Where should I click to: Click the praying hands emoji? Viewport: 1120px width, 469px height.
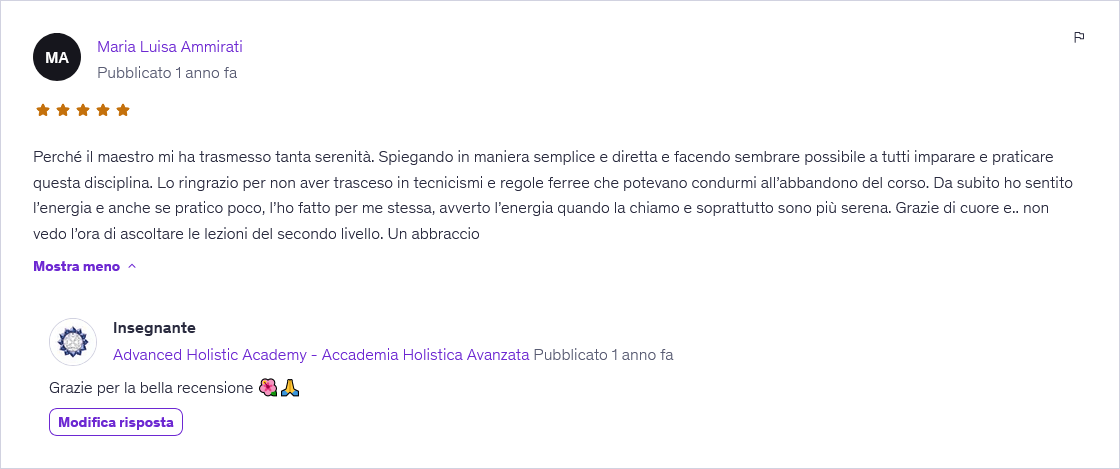(x=290, y=388)
